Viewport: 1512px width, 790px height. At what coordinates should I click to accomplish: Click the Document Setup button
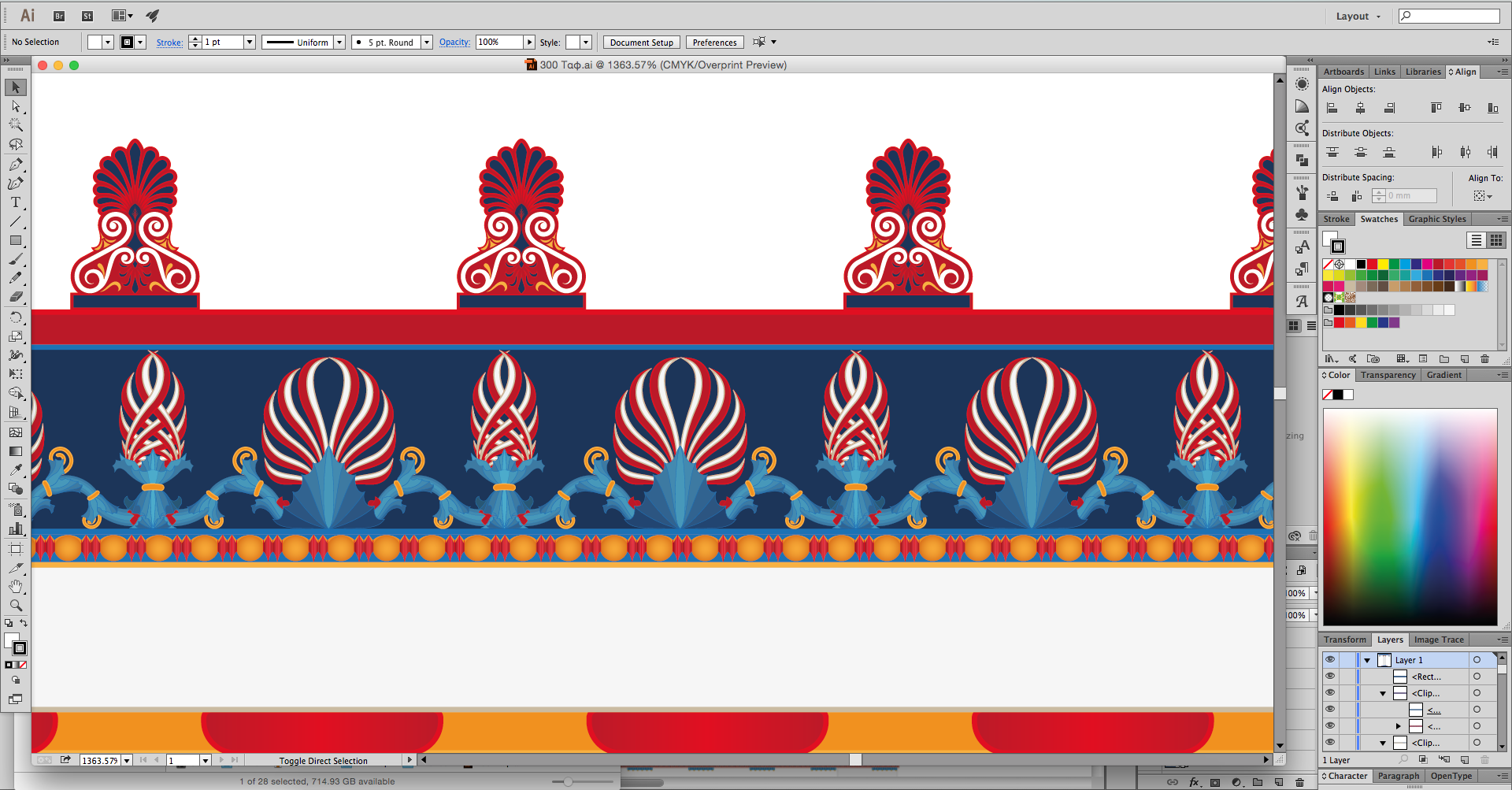(641, 43)
